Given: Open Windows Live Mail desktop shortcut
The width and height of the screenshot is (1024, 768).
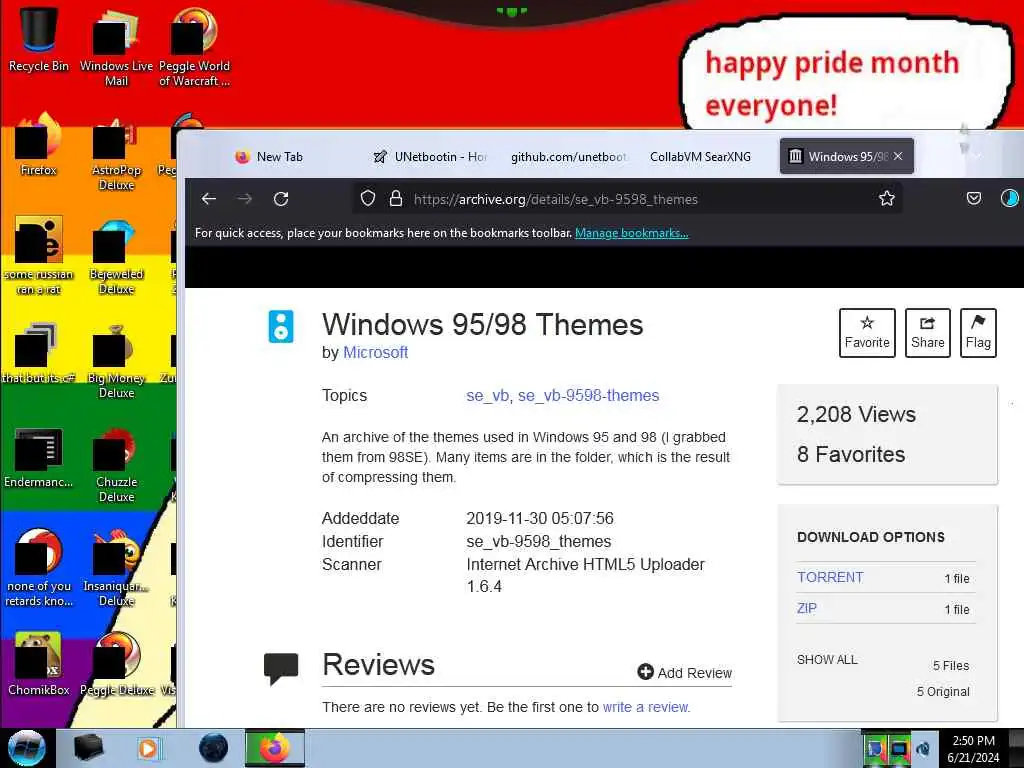Looking at the screenshot, I should click(116, 49).
